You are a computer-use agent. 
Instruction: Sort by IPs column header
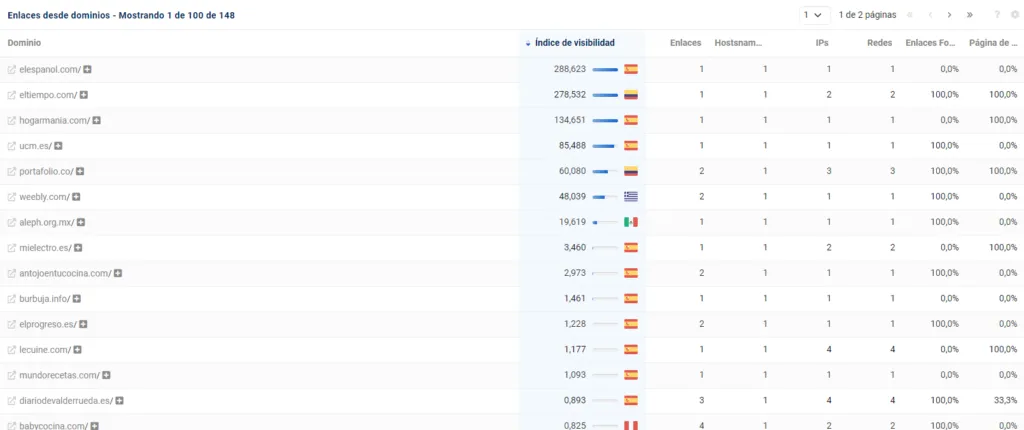tap(823, 43)
